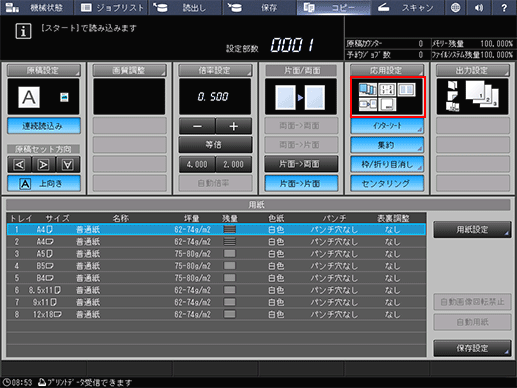
Task: Open the インターシート interleaf setting
Action: (387, 126)
